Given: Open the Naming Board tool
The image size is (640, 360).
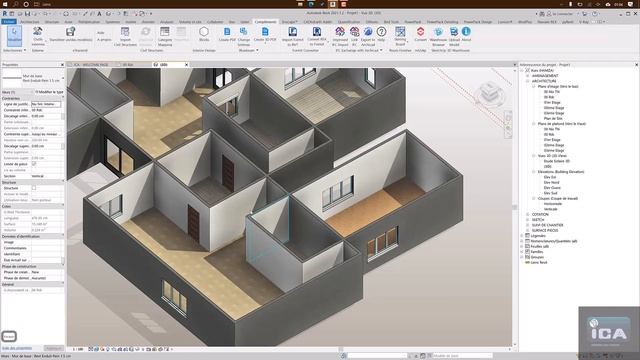Looking at the screenshot, I should 400,36.
